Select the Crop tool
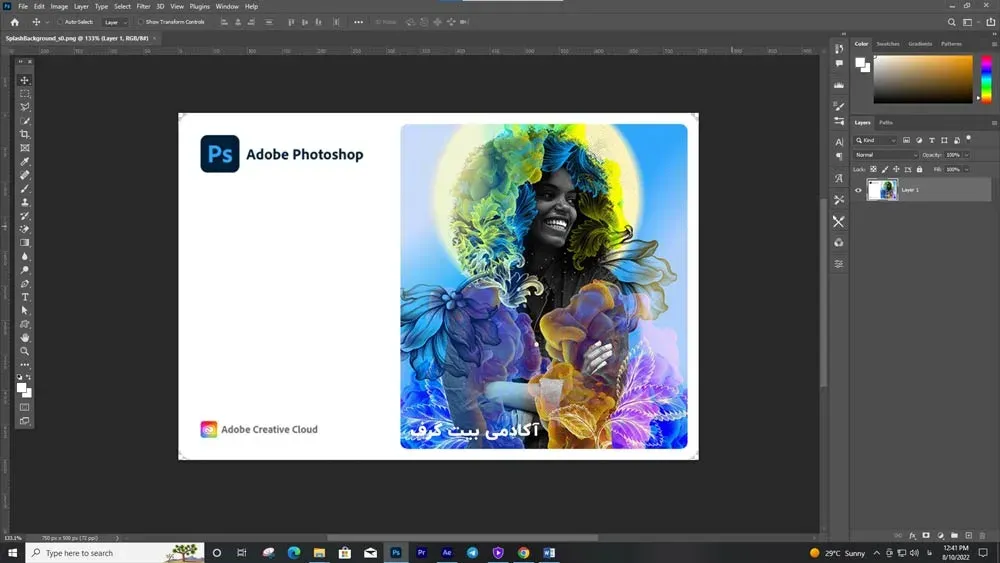The image size is (1000, 563). 24,135
